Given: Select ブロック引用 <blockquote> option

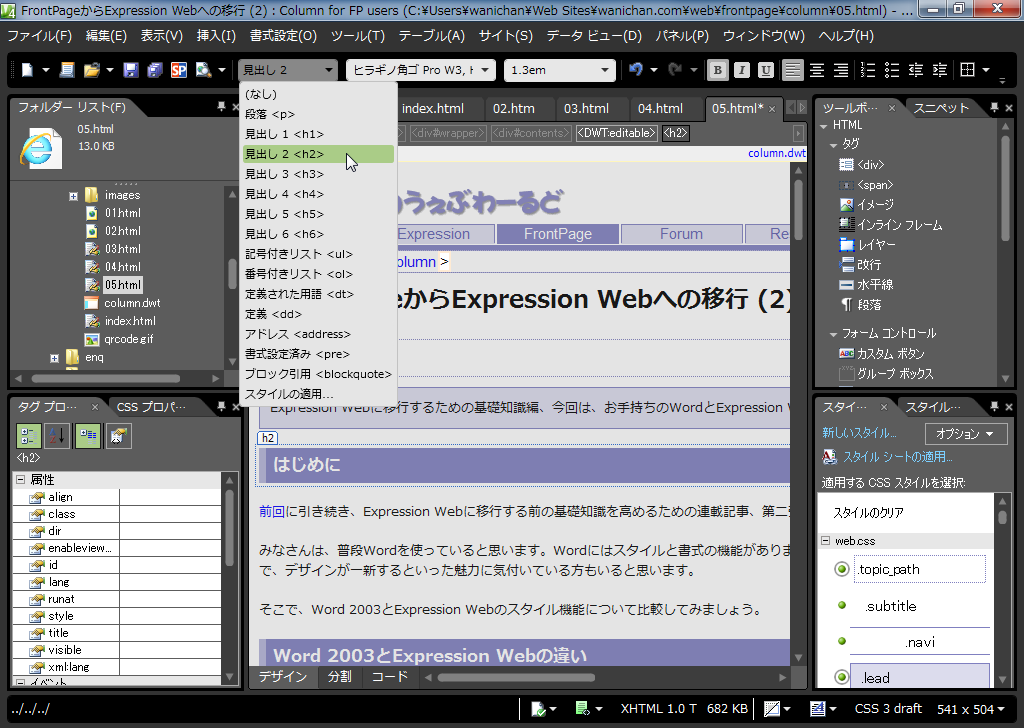Looking at the screenshot, I should click(x=319, y=374).
